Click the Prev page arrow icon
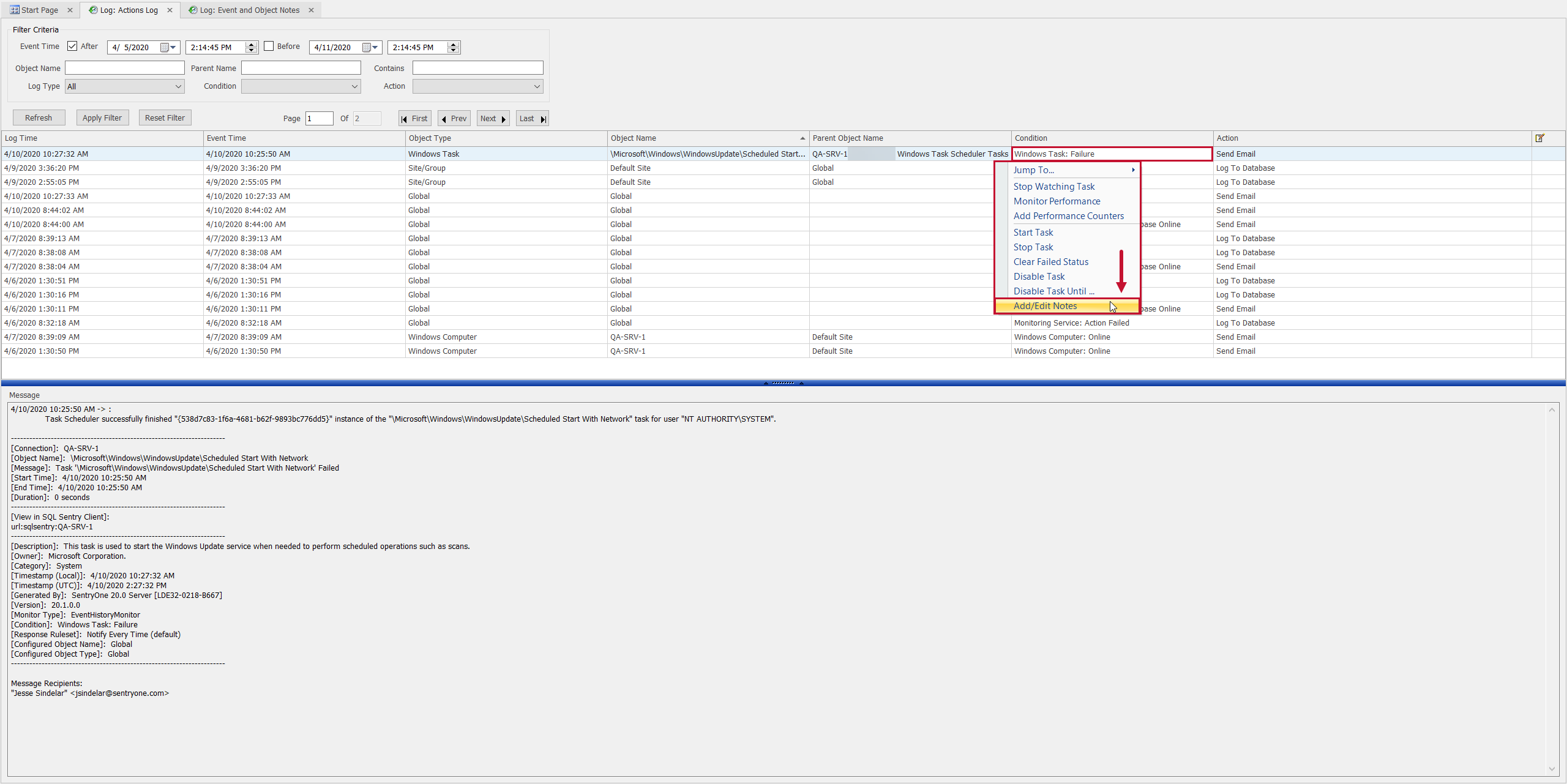The height and width of the screenshot is (784, 1567). point(445,118)
